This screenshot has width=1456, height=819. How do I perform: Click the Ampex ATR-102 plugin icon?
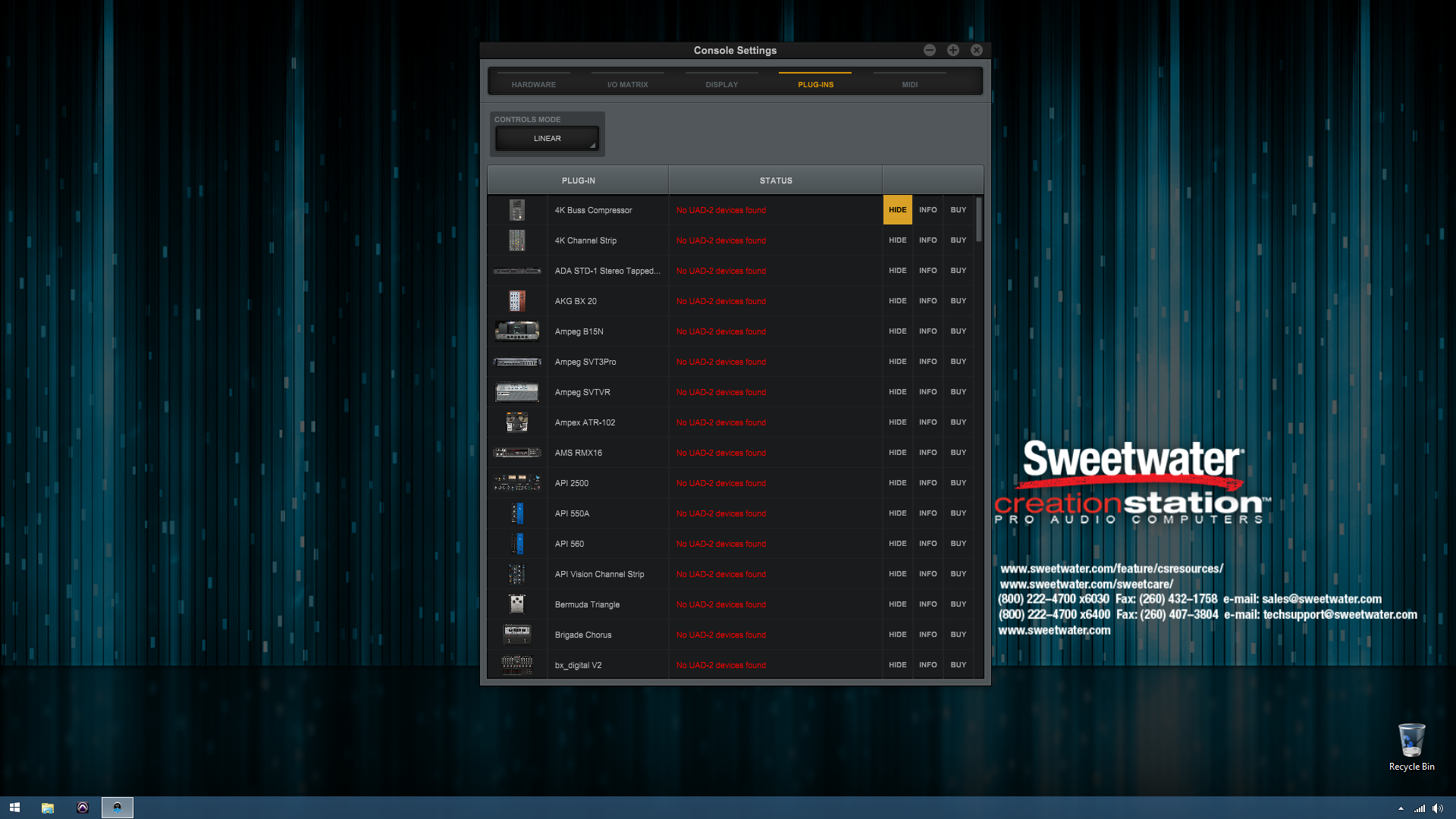pos(516,422)
